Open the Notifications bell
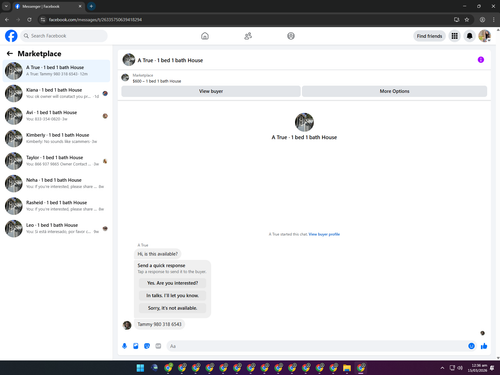This screenshot has height=375, width=500. (470, 36)
